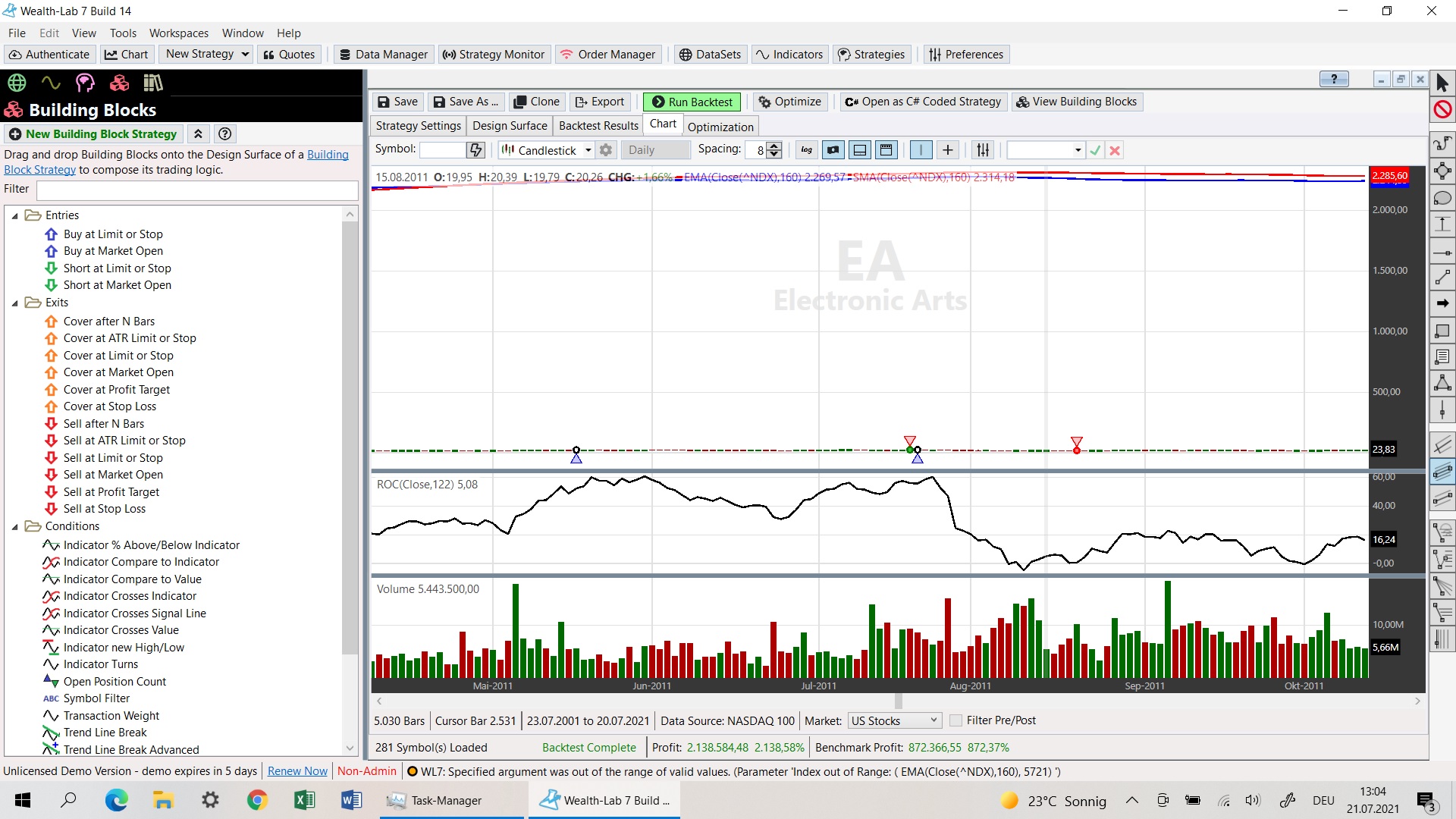Open the pink brain icon panel
The width and height of the screenshot is (1456, 819).
[x=85, y=83]
